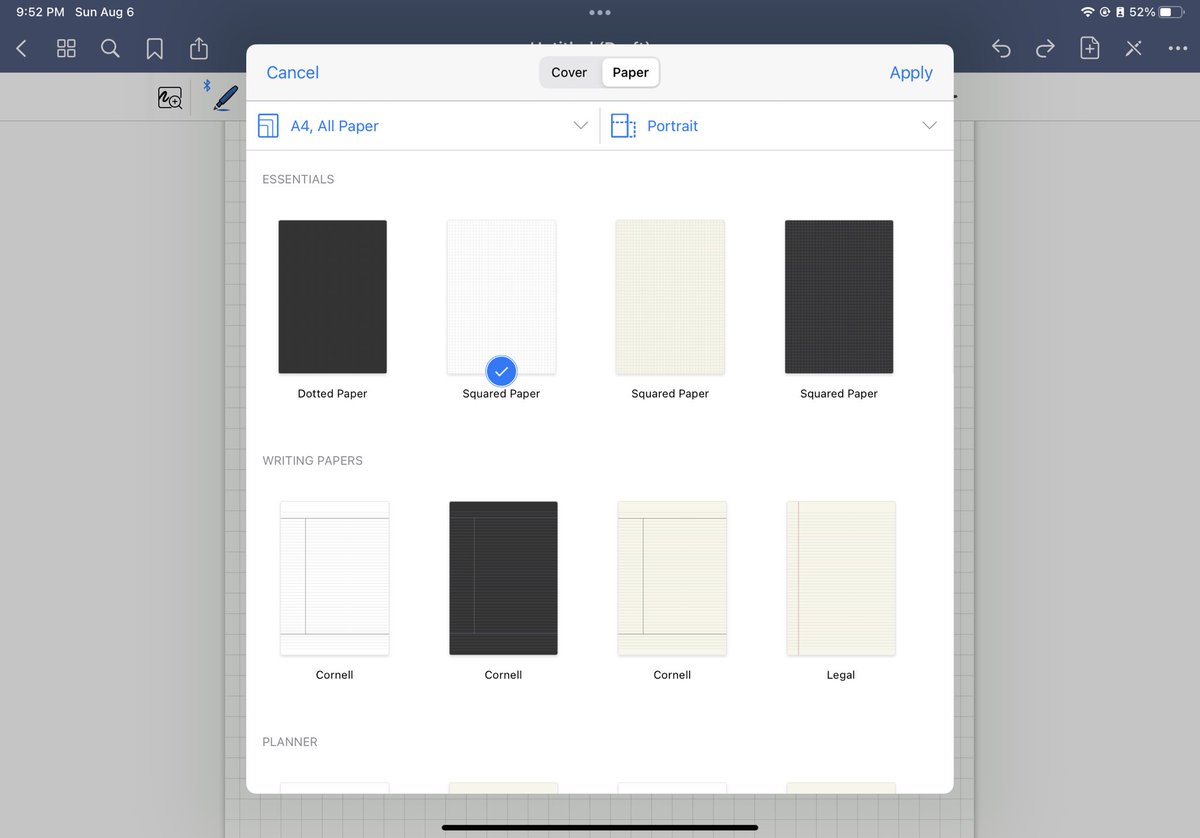1200x838 pixels.
Task: Select the zoom window tool icon
Action: [170, 98]
